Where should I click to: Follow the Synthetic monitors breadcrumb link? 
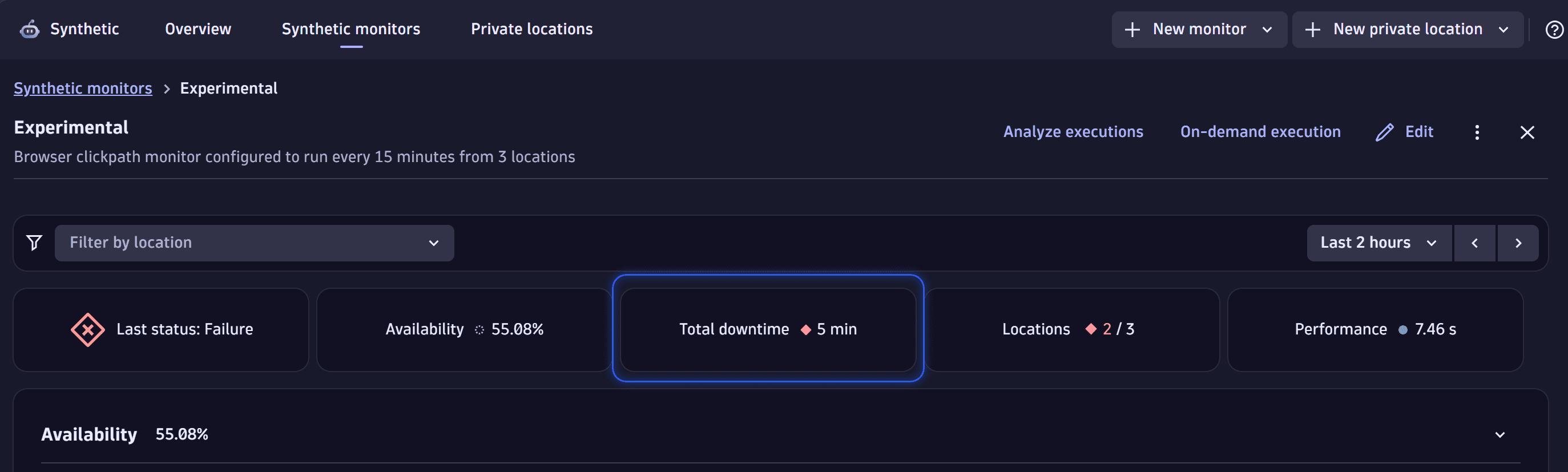pyautogui.click(x=83, y=88)
